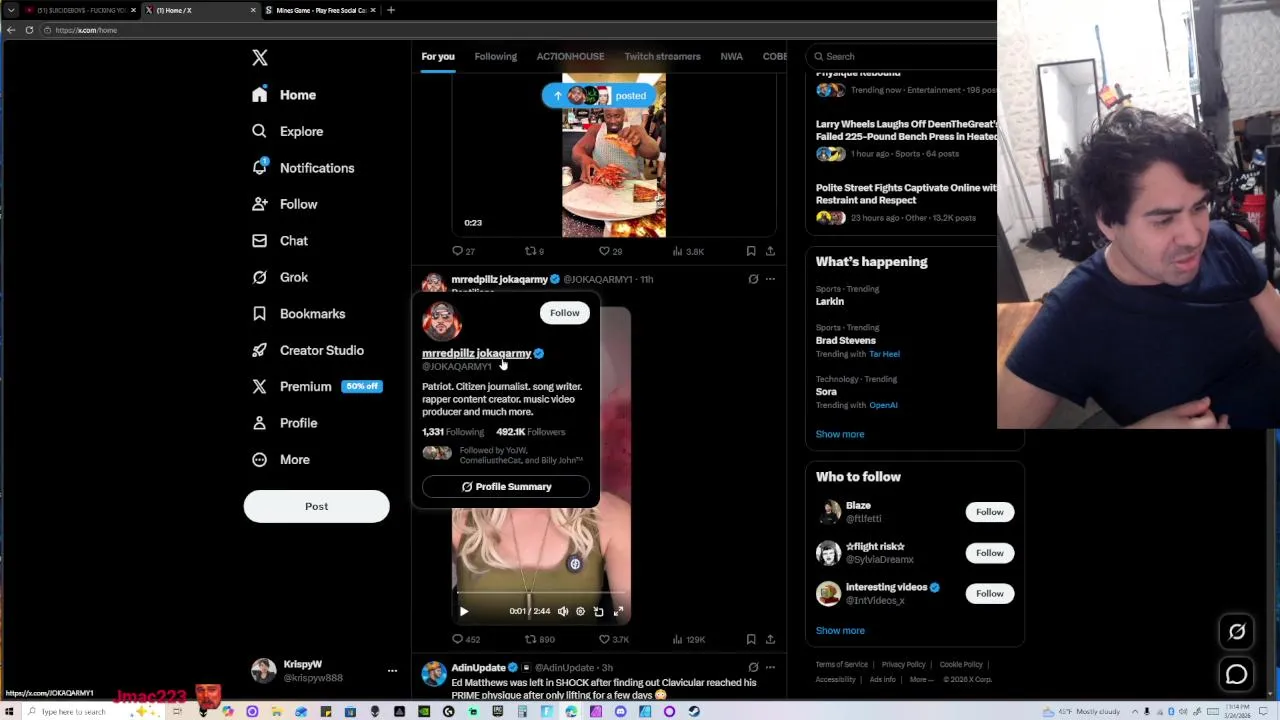Screen dimensions: 1280x720
Task: Open footer More dropdown
Action: pyautogui.click(x=921, y=680)
